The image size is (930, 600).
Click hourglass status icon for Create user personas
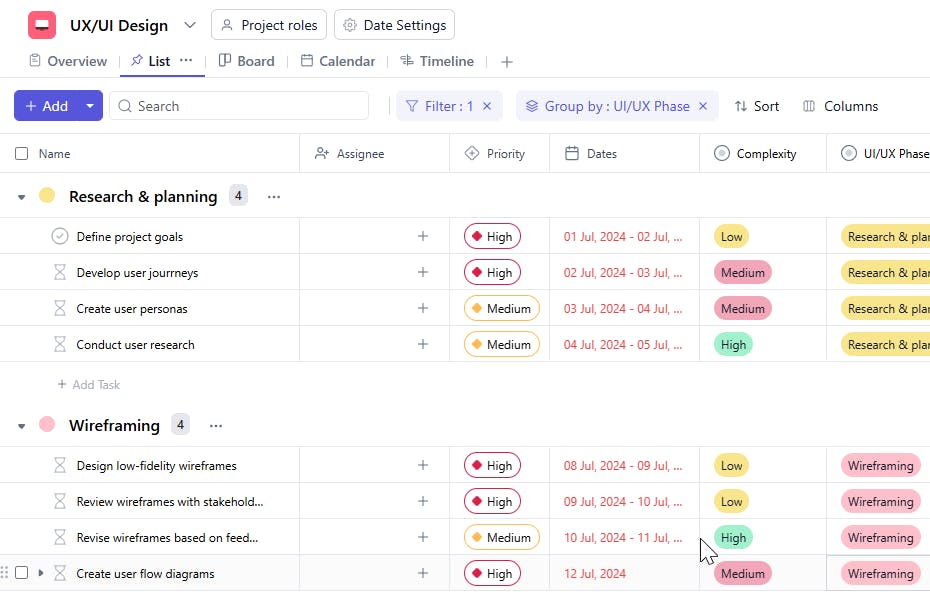click(60, 309)
